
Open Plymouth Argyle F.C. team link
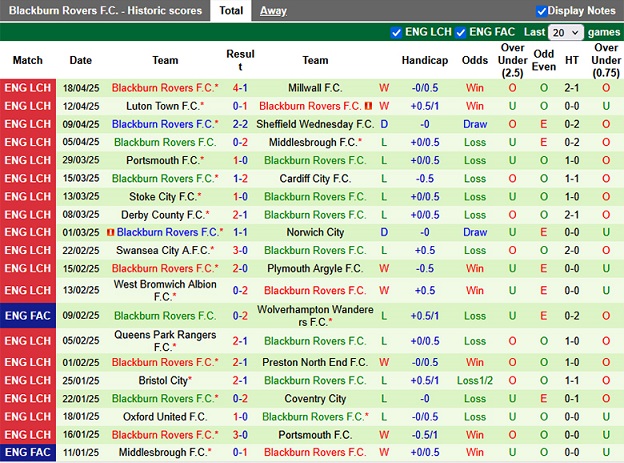click(x=315, y=268)
